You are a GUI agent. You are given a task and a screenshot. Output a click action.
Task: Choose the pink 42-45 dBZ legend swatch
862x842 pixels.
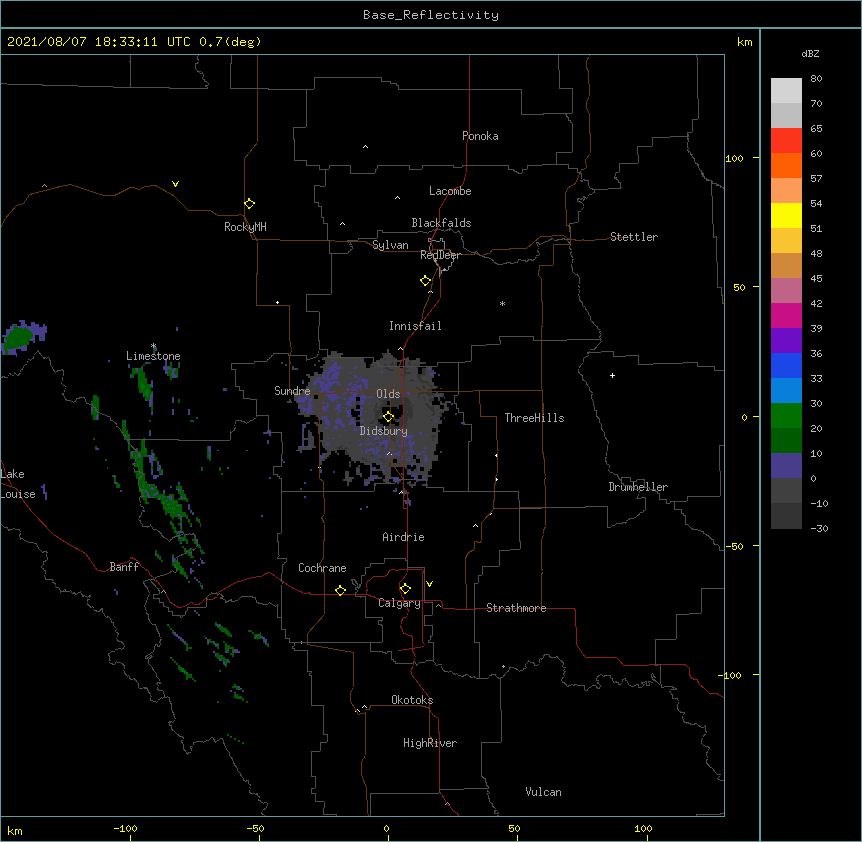point(786,291)
